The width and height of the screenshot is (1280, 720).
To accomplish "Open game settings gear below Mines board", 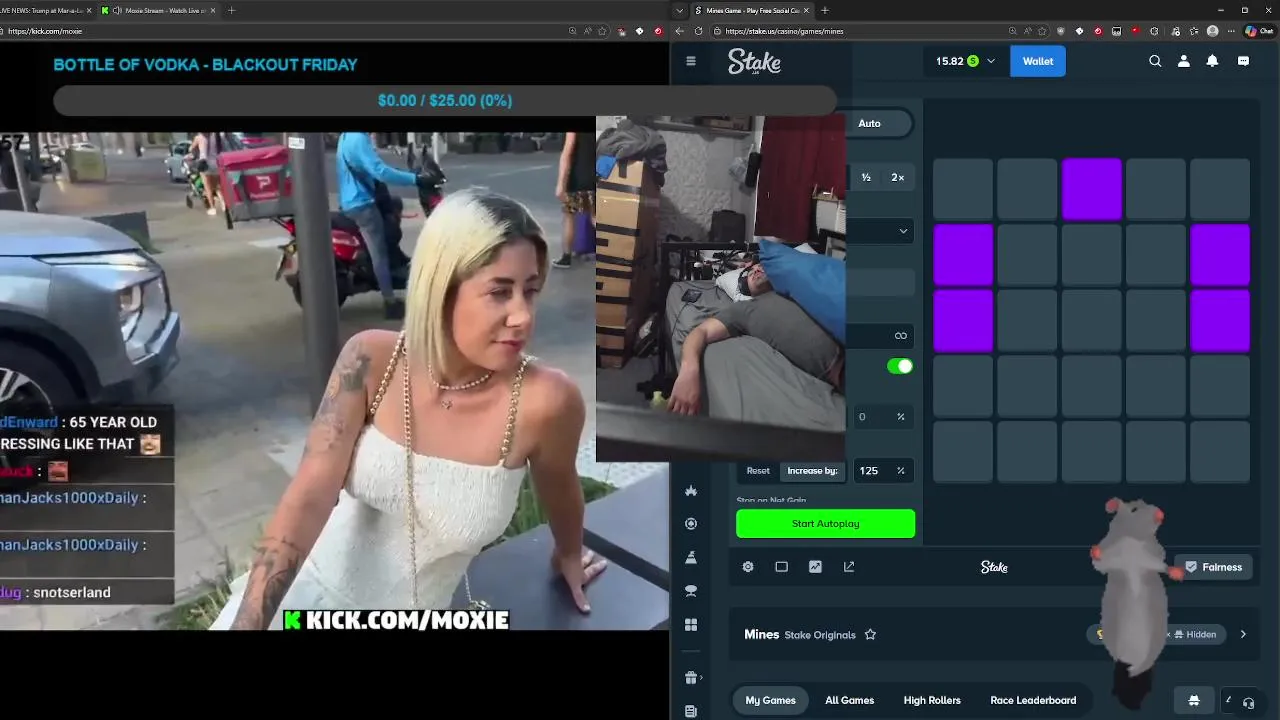I will [x=748, y=567].
